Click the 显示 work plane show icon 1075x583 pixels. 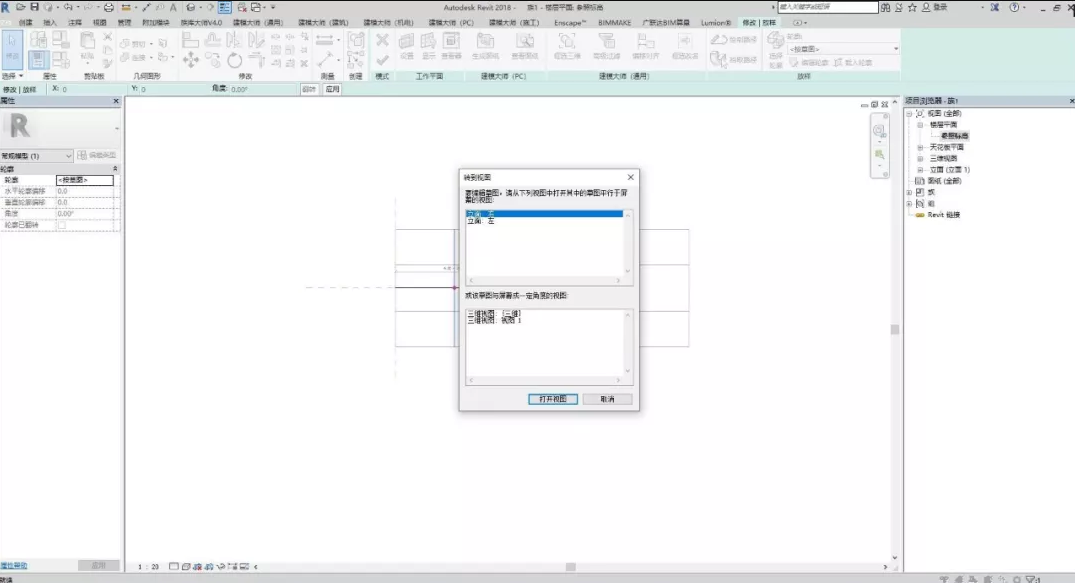coord(428,46)
